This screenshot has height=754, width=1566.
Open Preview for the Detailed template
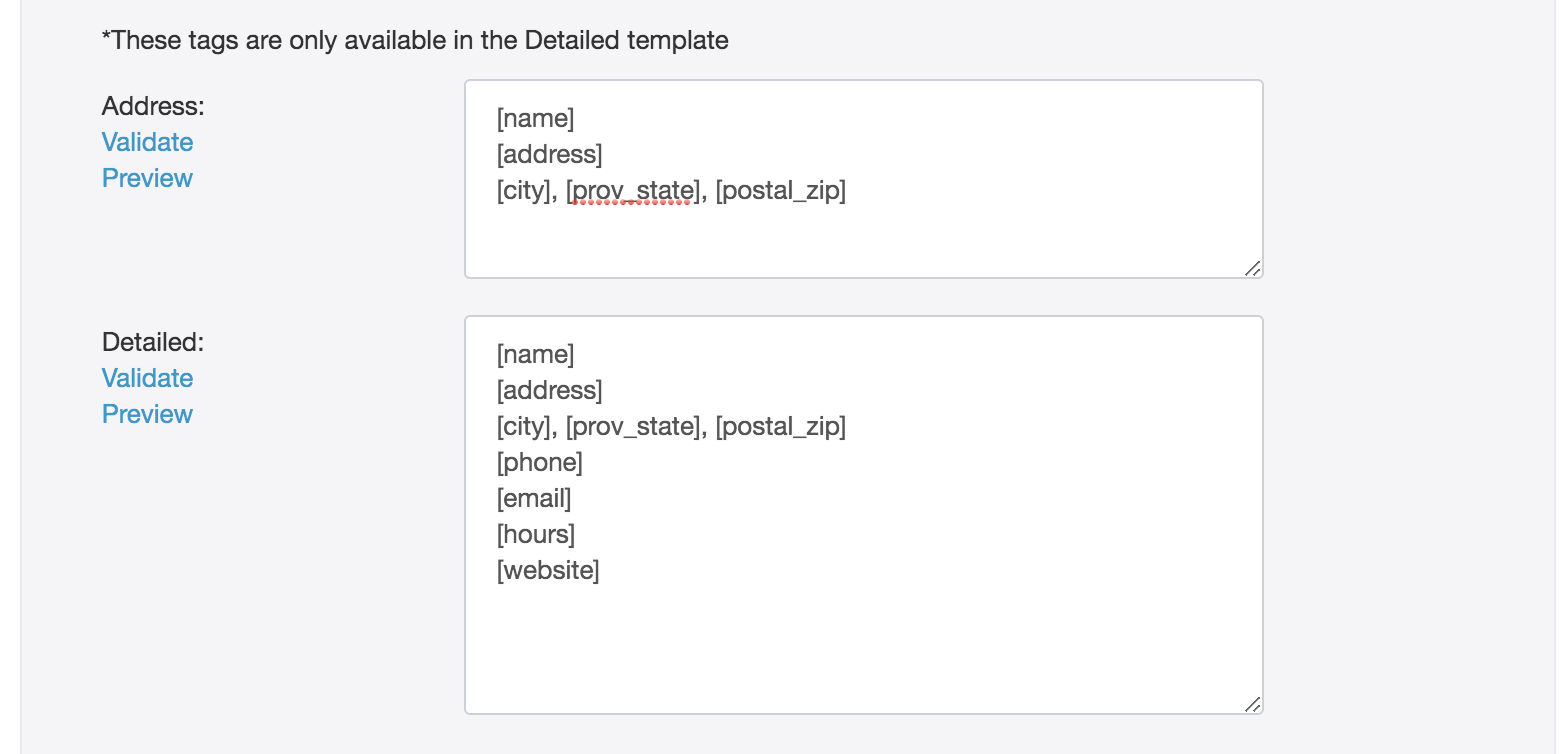point(147,414)
